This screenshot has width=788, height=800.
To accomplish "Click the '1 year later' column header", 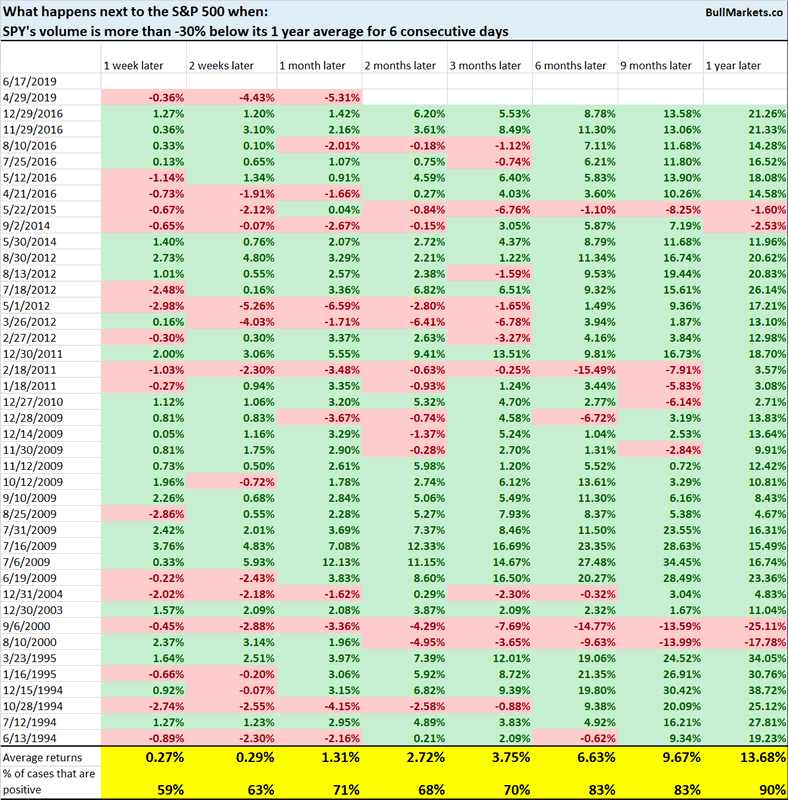I will tap(733, 65).
